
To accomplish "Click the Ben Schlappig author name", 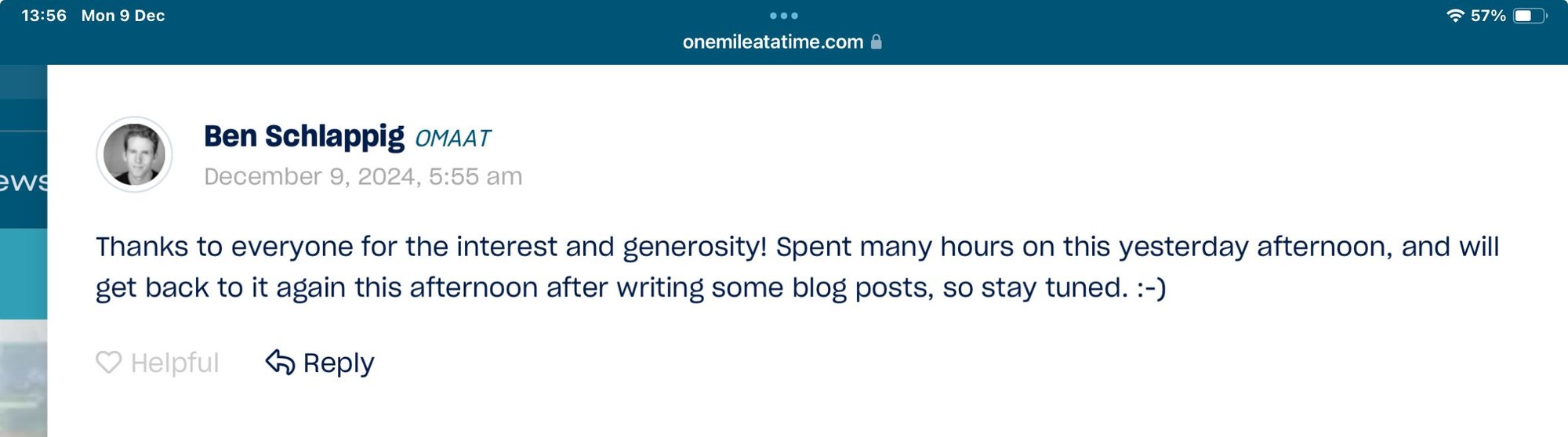I will pos(304,136).
